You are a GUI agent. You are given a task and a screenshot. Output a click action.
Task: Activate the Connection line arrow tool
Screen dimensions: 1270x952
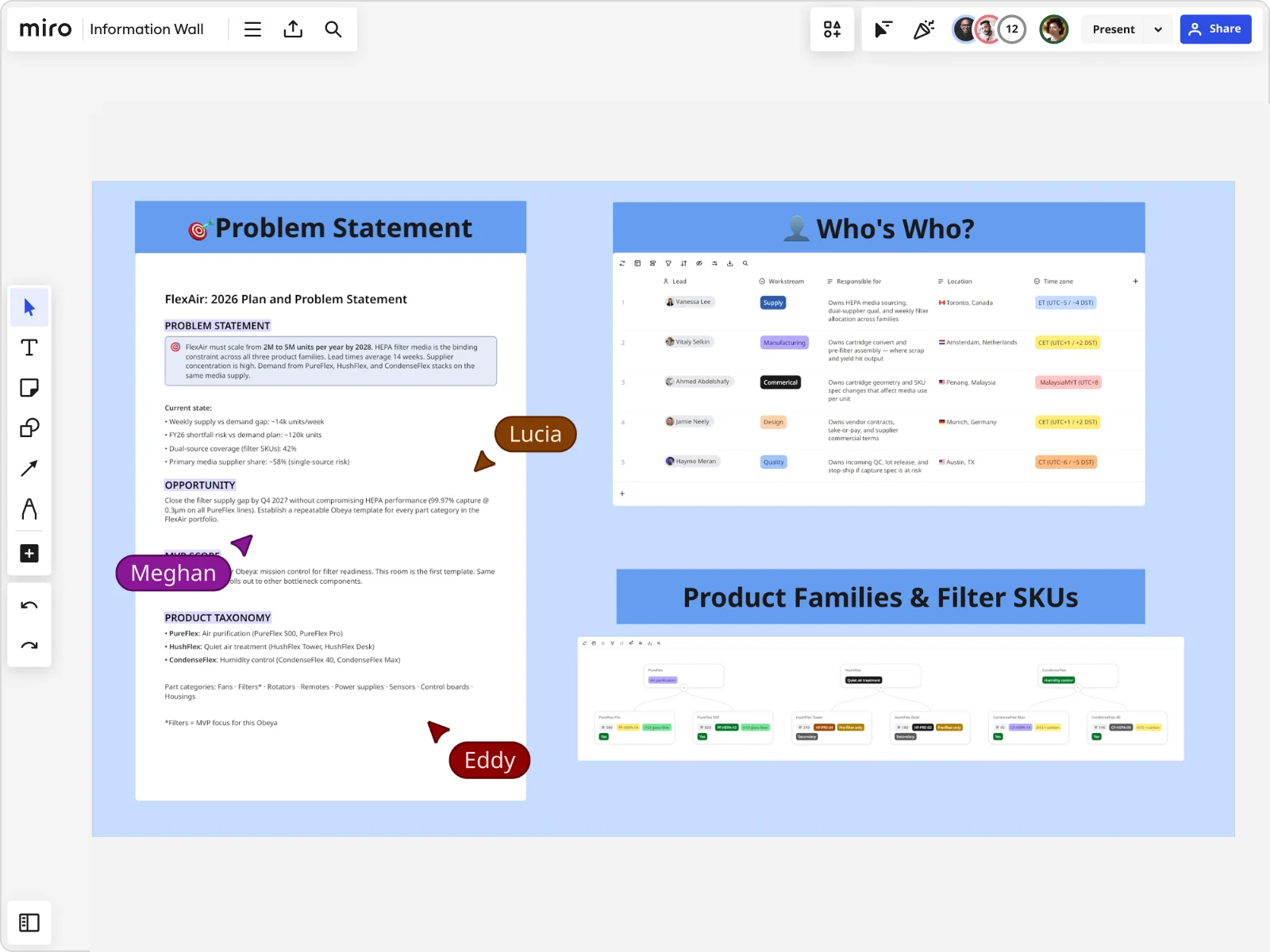[x=29, y=469]
